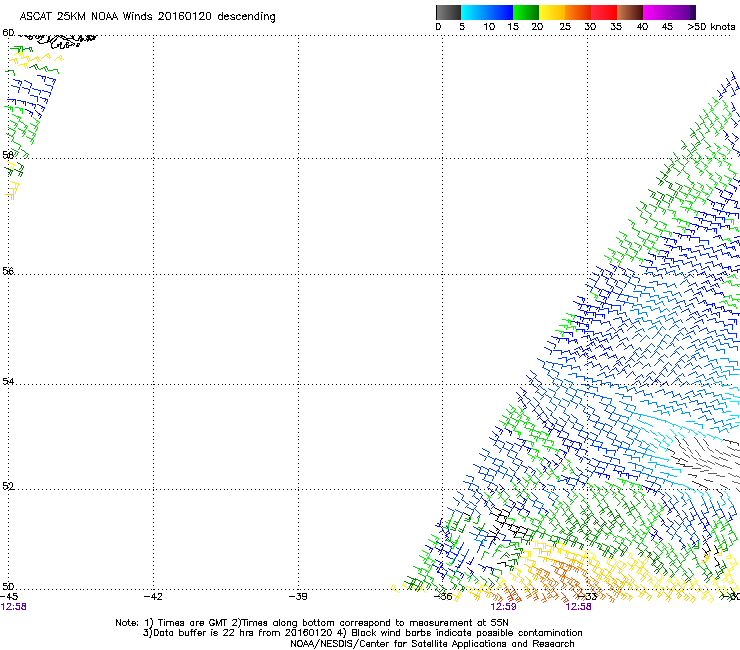Screen dimensions: 740x650
Task: Click the red 30-35 knots legend swatch
Action: click(x=604, y=12)
